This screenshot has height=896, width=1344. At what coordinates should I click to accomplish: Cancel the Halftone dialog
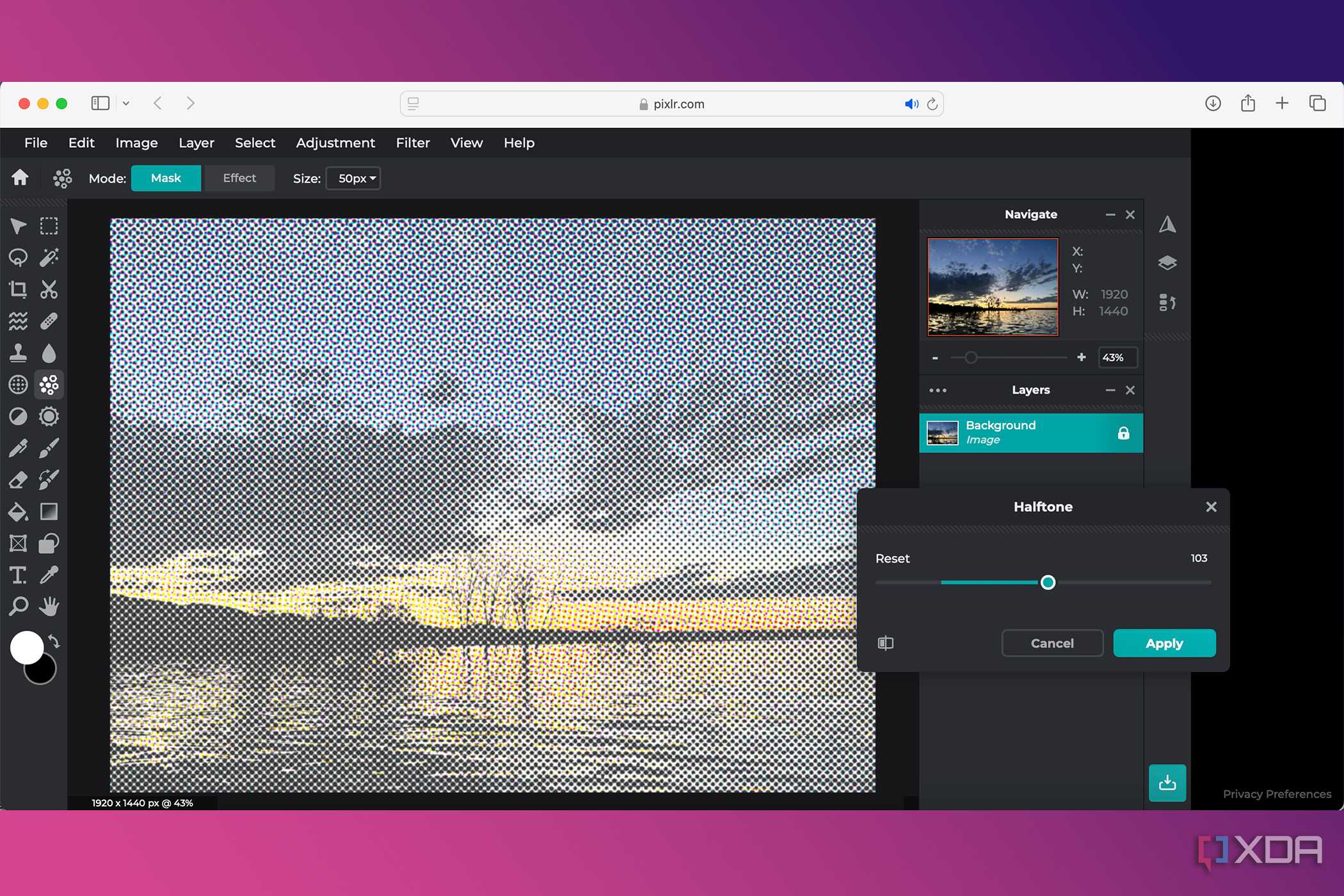click(x=1052, y=643)
